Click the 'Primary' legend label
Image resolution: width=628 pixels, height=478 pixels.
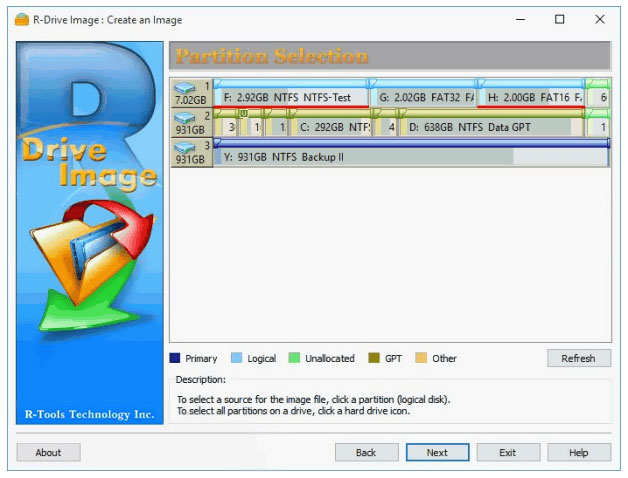click(201, 358)
